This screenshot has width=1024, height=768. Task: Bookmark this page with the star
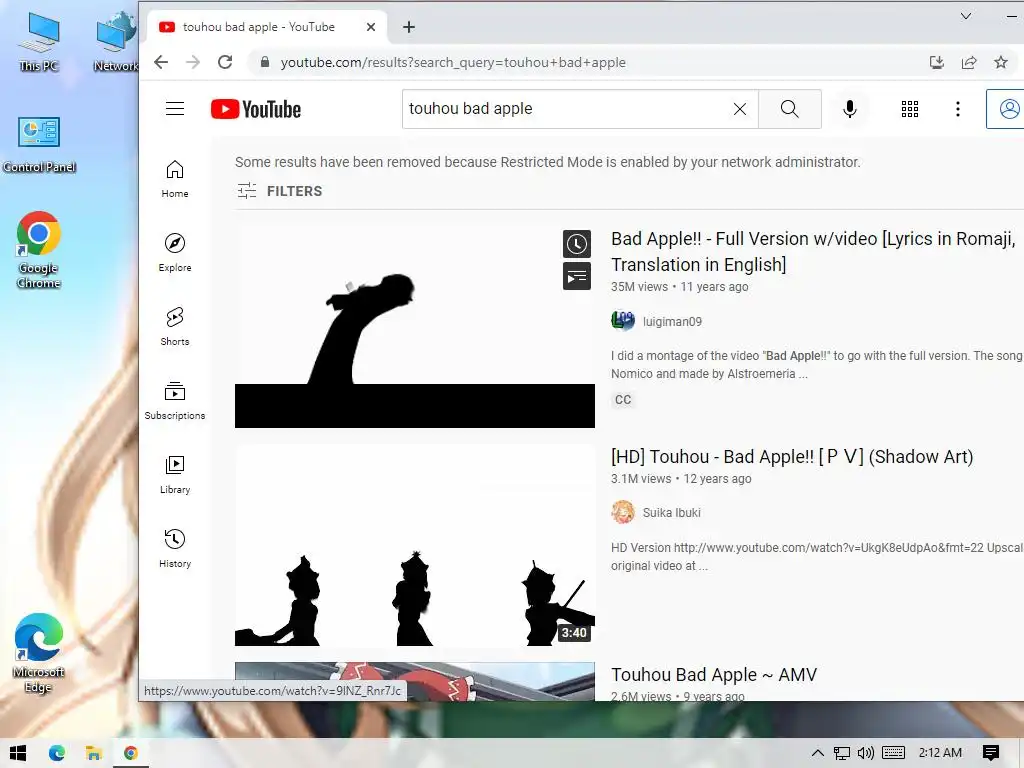pyautogui.click(x=1000, y=62)
